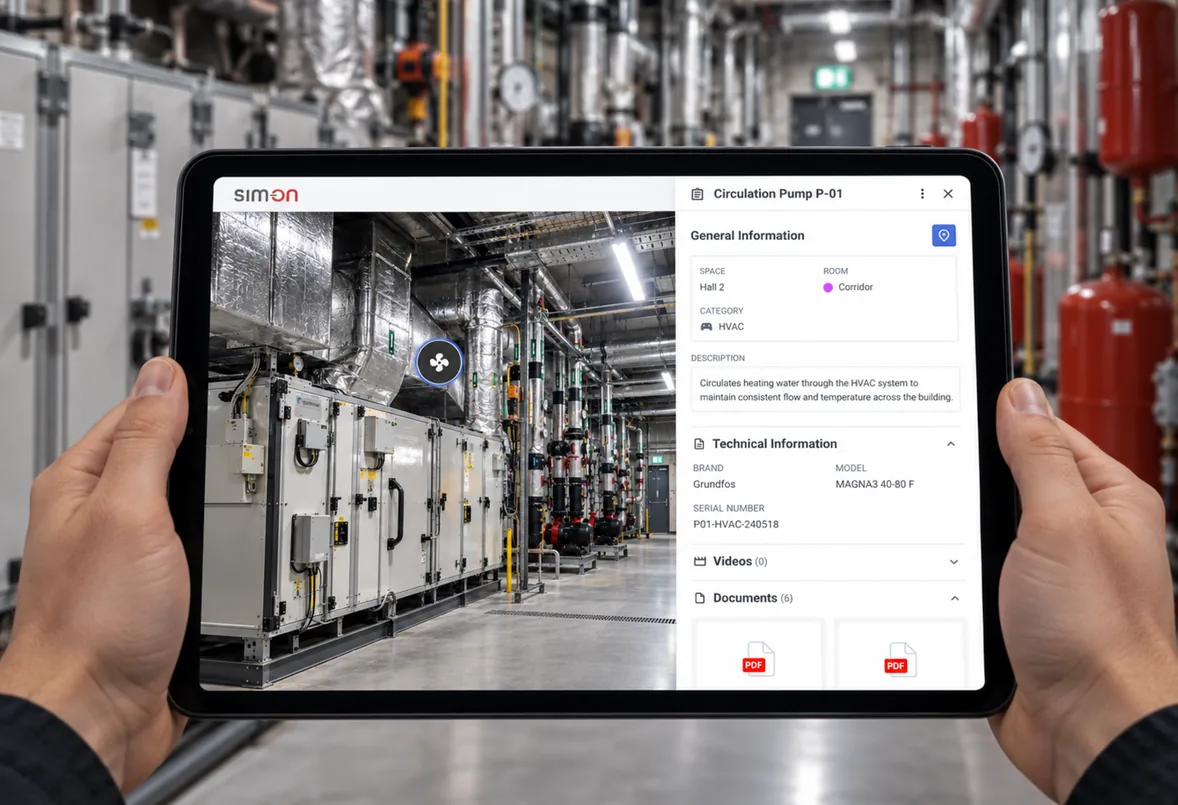Collapse the Technical Information section

click(x=951, y=444)
